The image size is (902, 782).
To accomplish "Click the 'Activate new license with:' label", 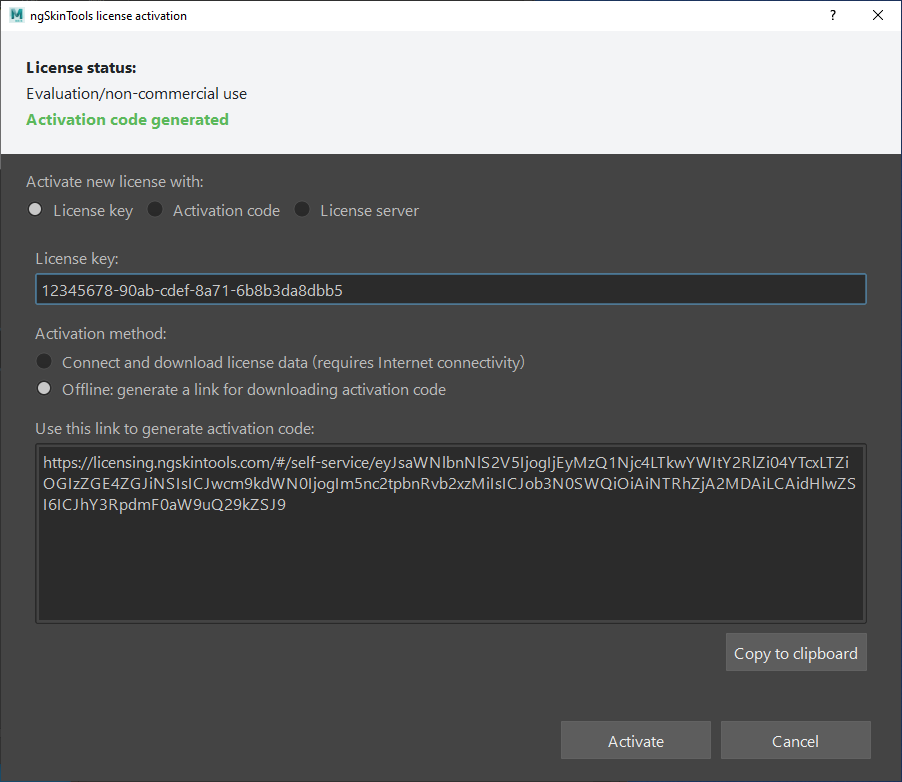I will coord(114,182).
